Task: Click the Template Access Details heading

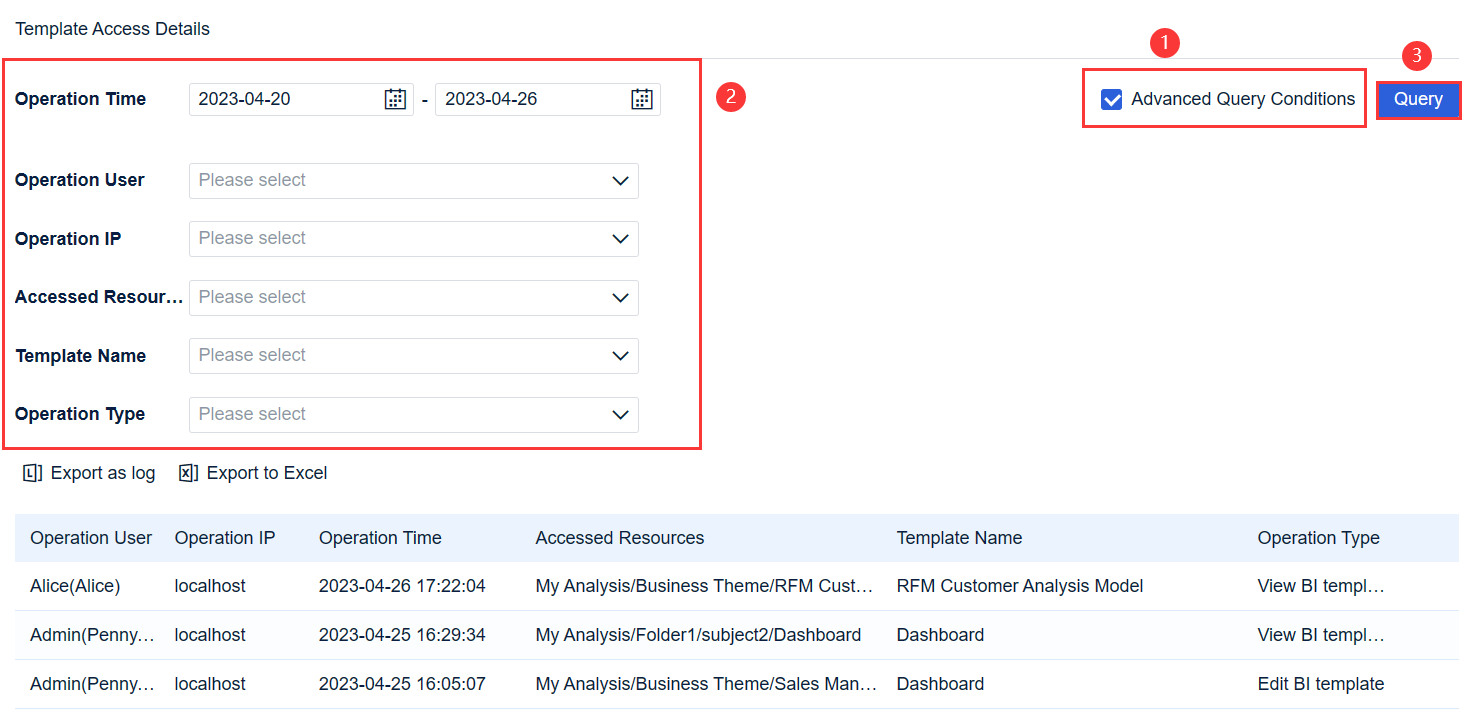Action: 112,28
